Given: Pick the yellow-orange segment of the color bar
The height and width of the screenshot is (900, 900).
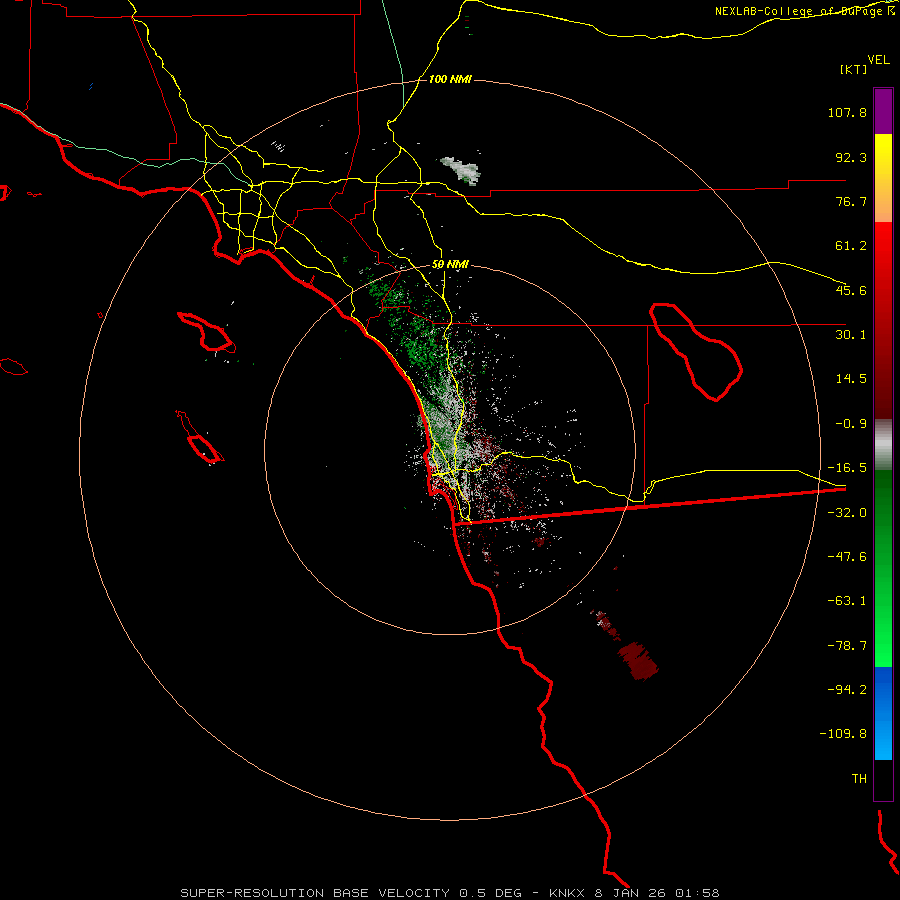Looking at the screenshot, I should [883, 178].
